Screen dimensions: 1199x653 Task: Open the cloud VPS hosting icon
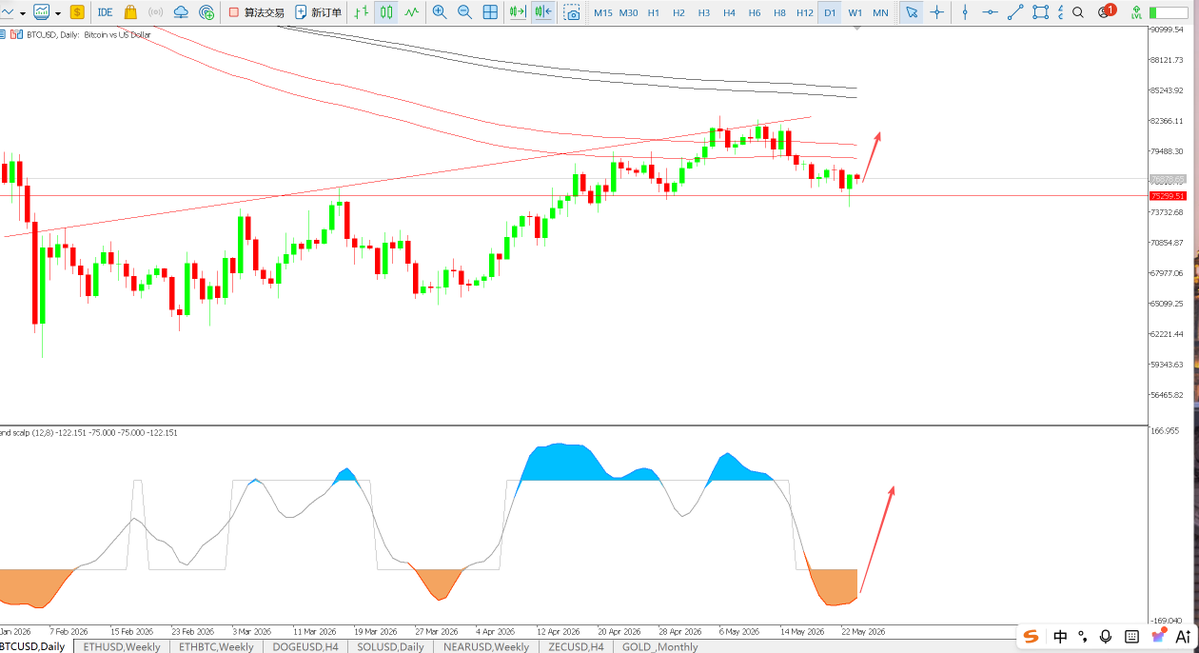pyautogui.click(x=181, y=12)
